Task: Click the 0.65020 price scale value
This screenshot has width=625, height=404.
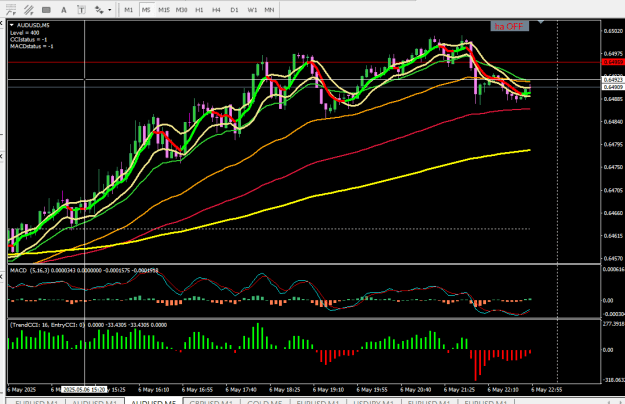Action: pyautogui.click(x=613, y=31)
